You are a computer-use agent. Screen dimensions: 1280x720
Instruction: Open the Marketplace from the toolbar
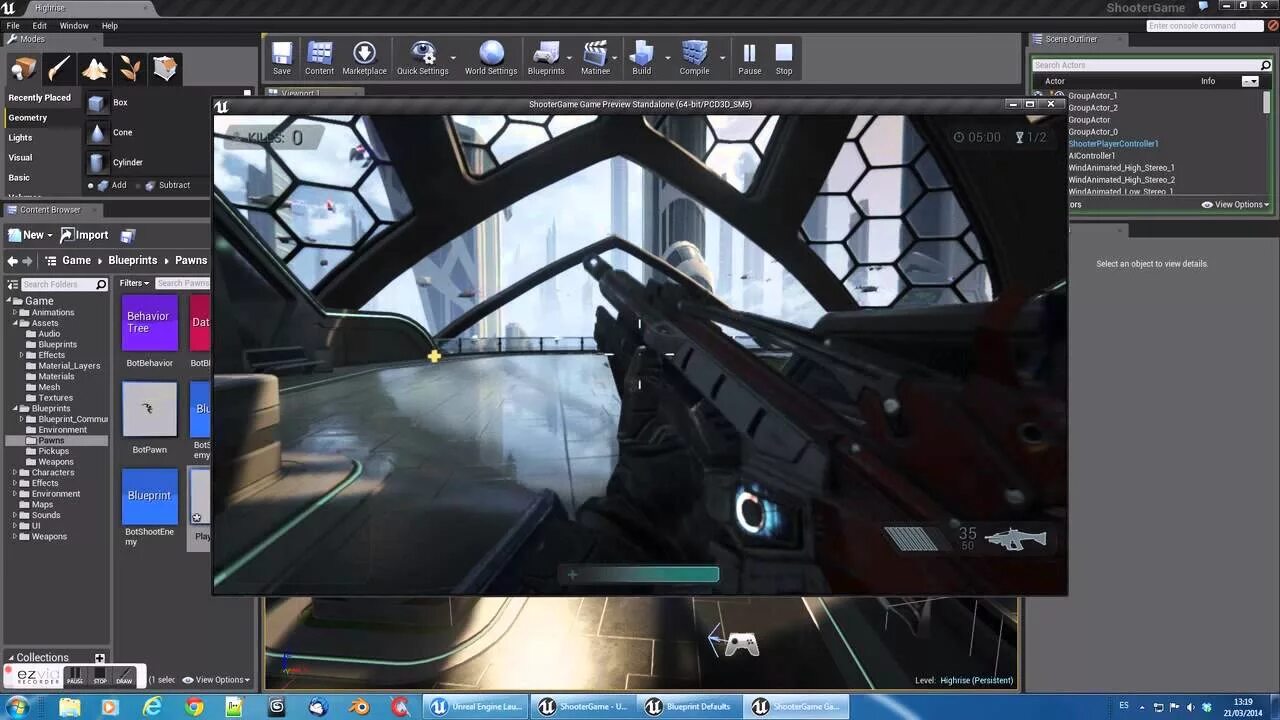pyautogui.click(x=364, y=58)
